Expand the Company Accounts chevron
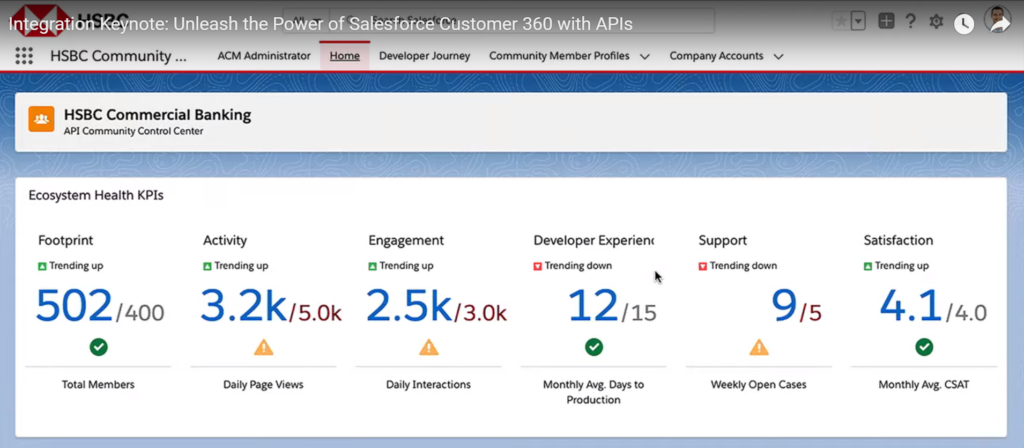Viewport: 1024px width, 448px height. pyautogui.click(x=778, y=57)
